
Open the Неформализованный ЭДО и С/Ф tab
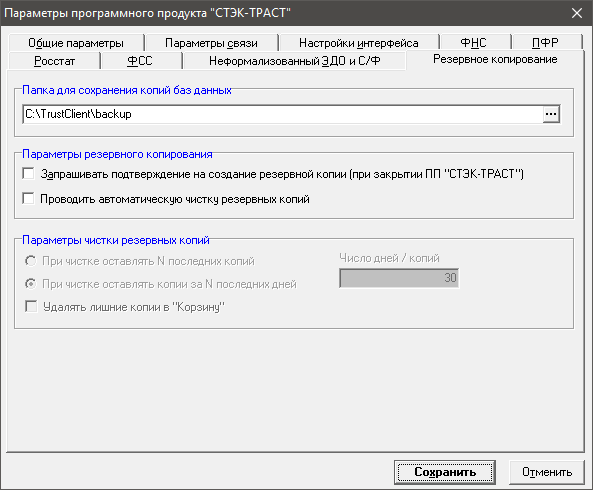295,61
